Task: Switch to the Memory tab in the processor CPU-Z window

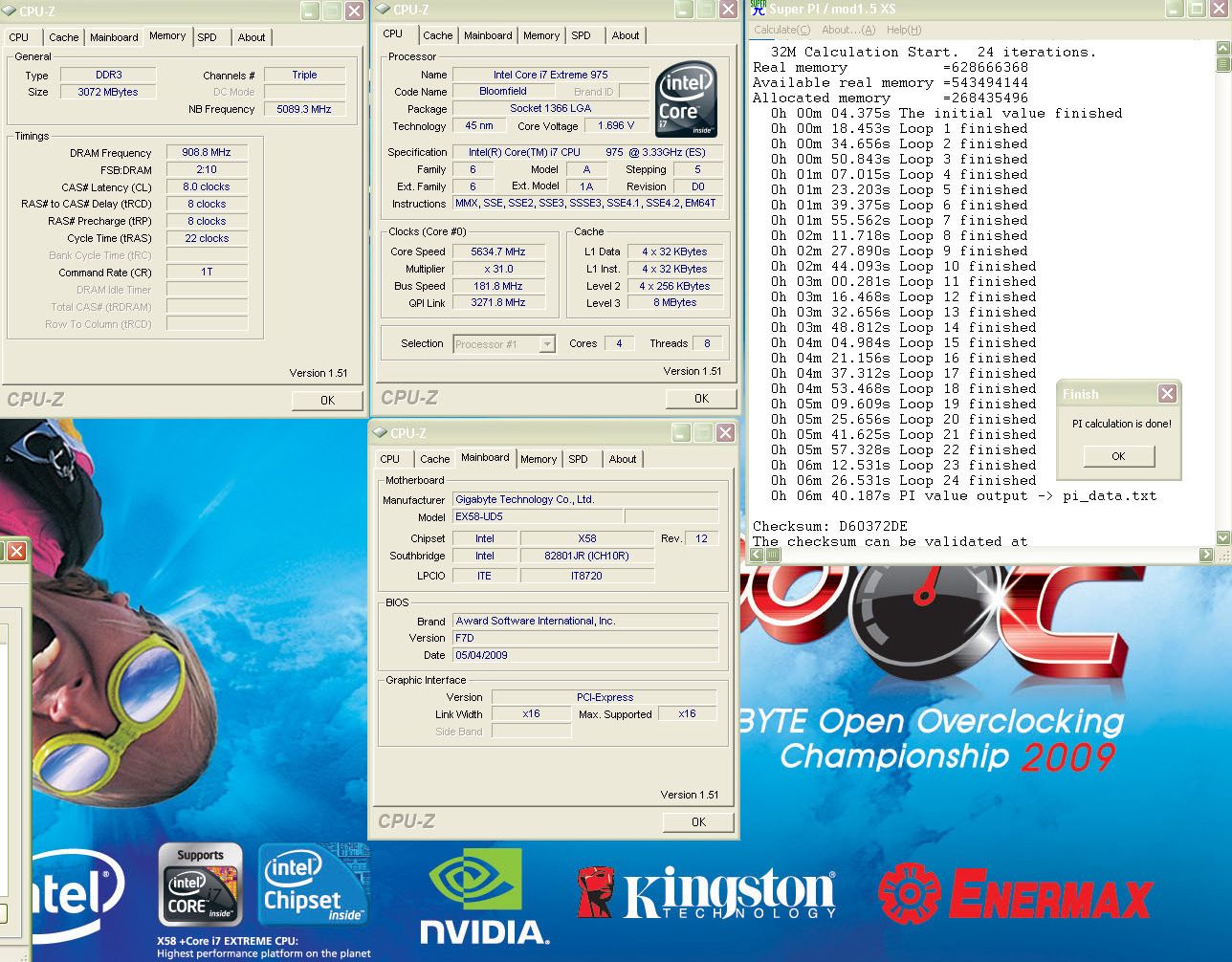Action: 541,35
